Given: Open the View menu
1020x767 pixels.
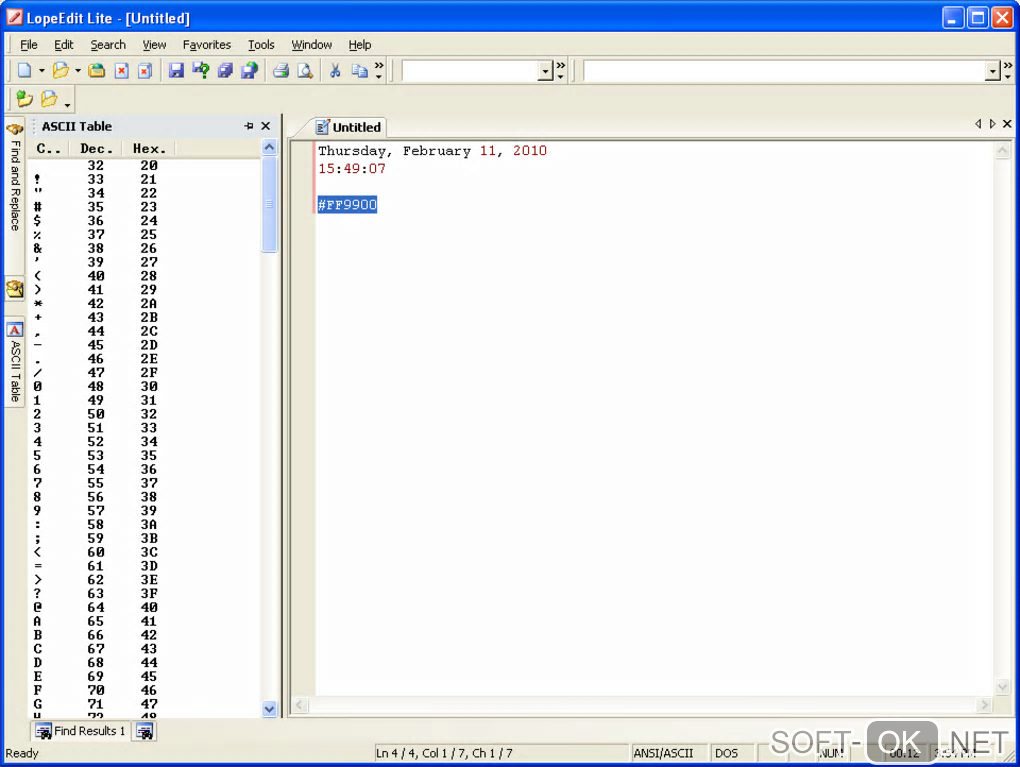Looking at the screenshot, I should [154, 45].
